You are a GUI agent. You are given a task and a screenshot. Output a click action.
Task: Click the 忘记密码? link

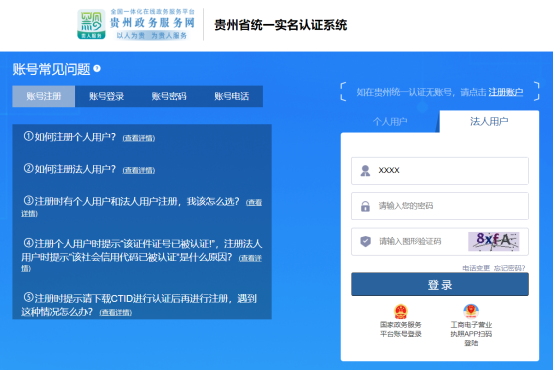(x=509, y=268)
